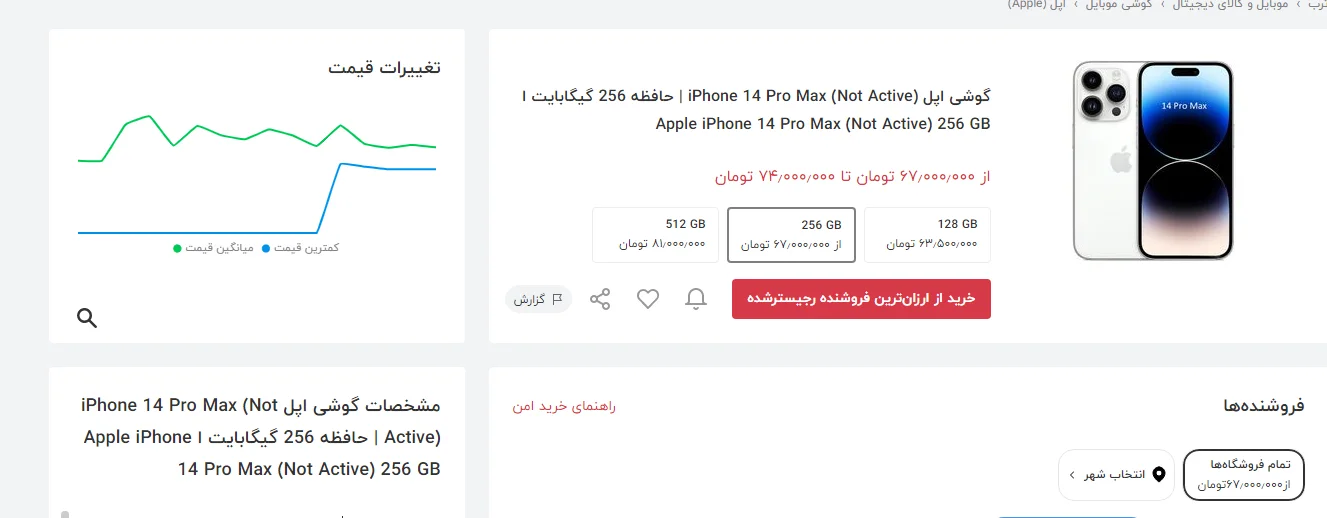The width and height of the screenshot is (1327, 518).
Task: Open the magnifier zoom on price chart
Action: pyautogui.click(x=87, y=318)
